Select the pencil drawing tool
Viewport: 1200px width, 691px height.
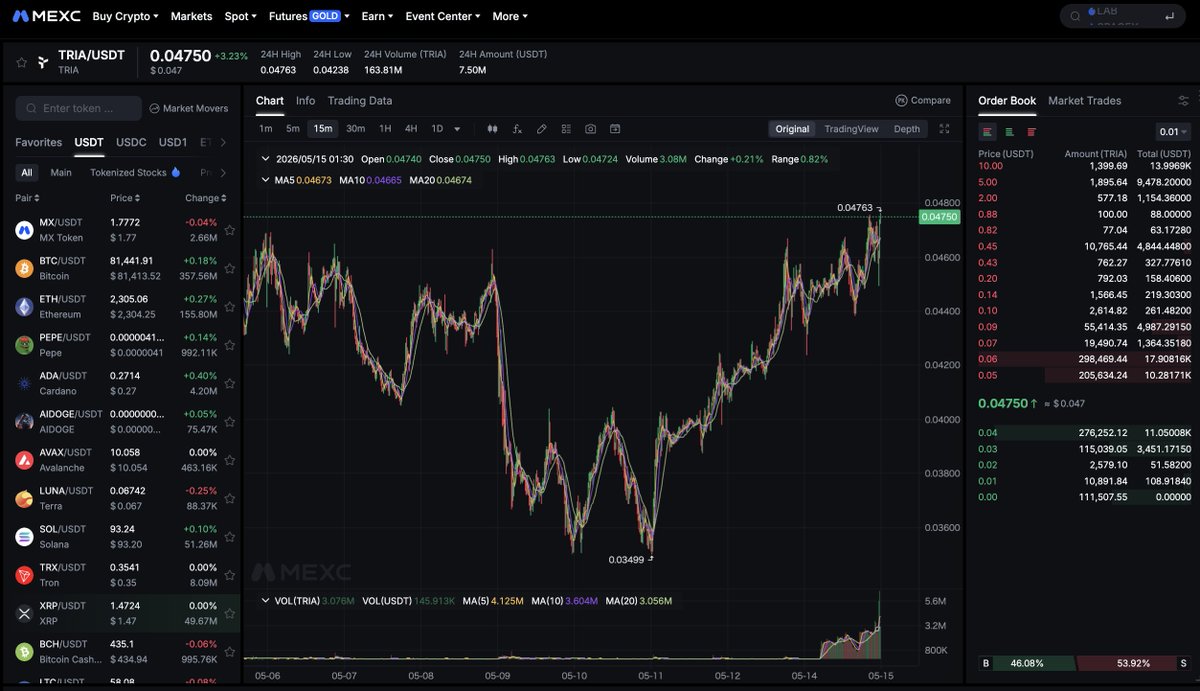point(542,129)
